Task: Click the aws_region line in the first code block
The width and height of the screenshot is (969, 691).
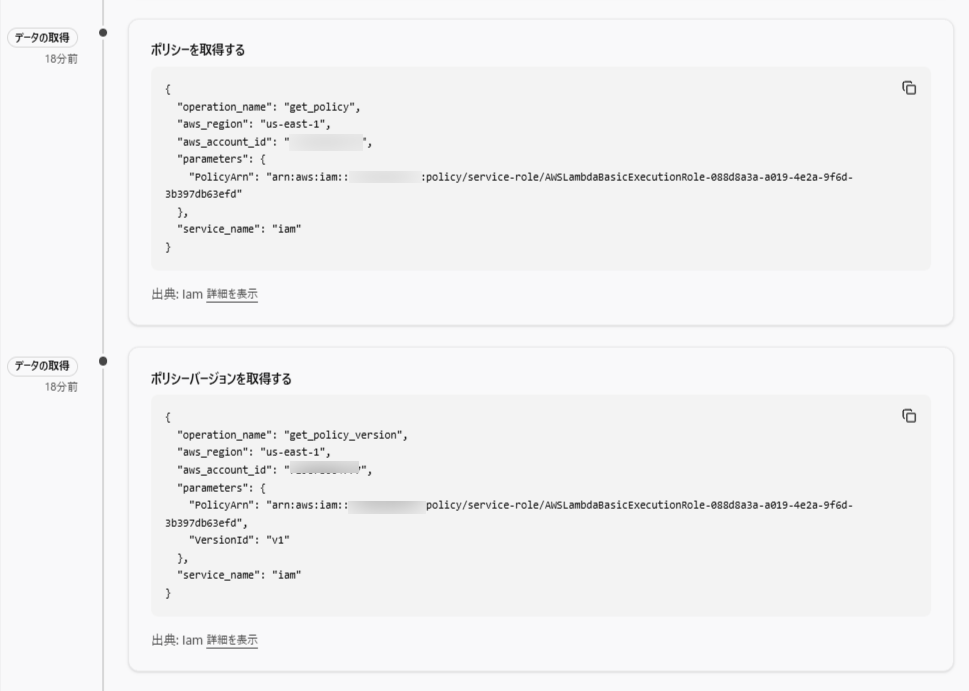Action: pyautogui.click(x=254, y=124)
